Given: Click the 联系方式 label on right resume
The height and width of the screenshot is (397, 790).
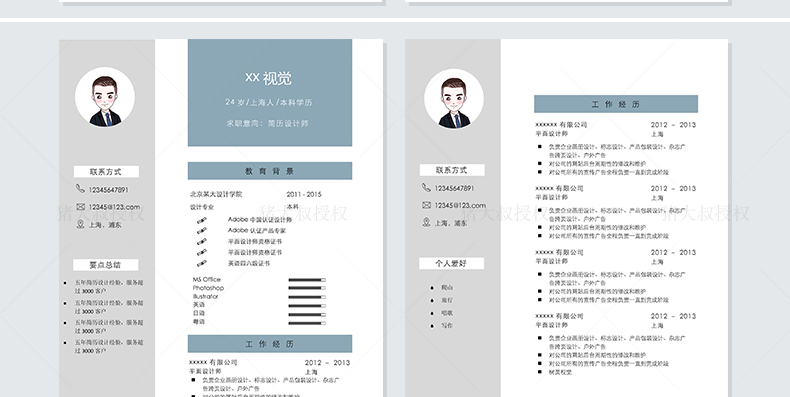Looking at the screenshot, I should click(x=452, y=170).
